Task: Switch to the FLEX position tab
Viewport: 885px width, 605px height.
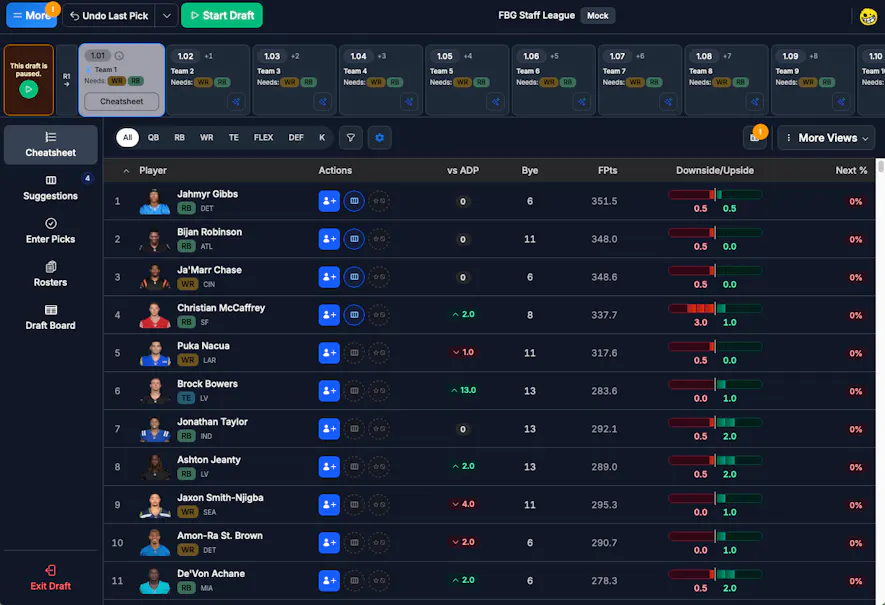Action: click(x=264, y=138)
